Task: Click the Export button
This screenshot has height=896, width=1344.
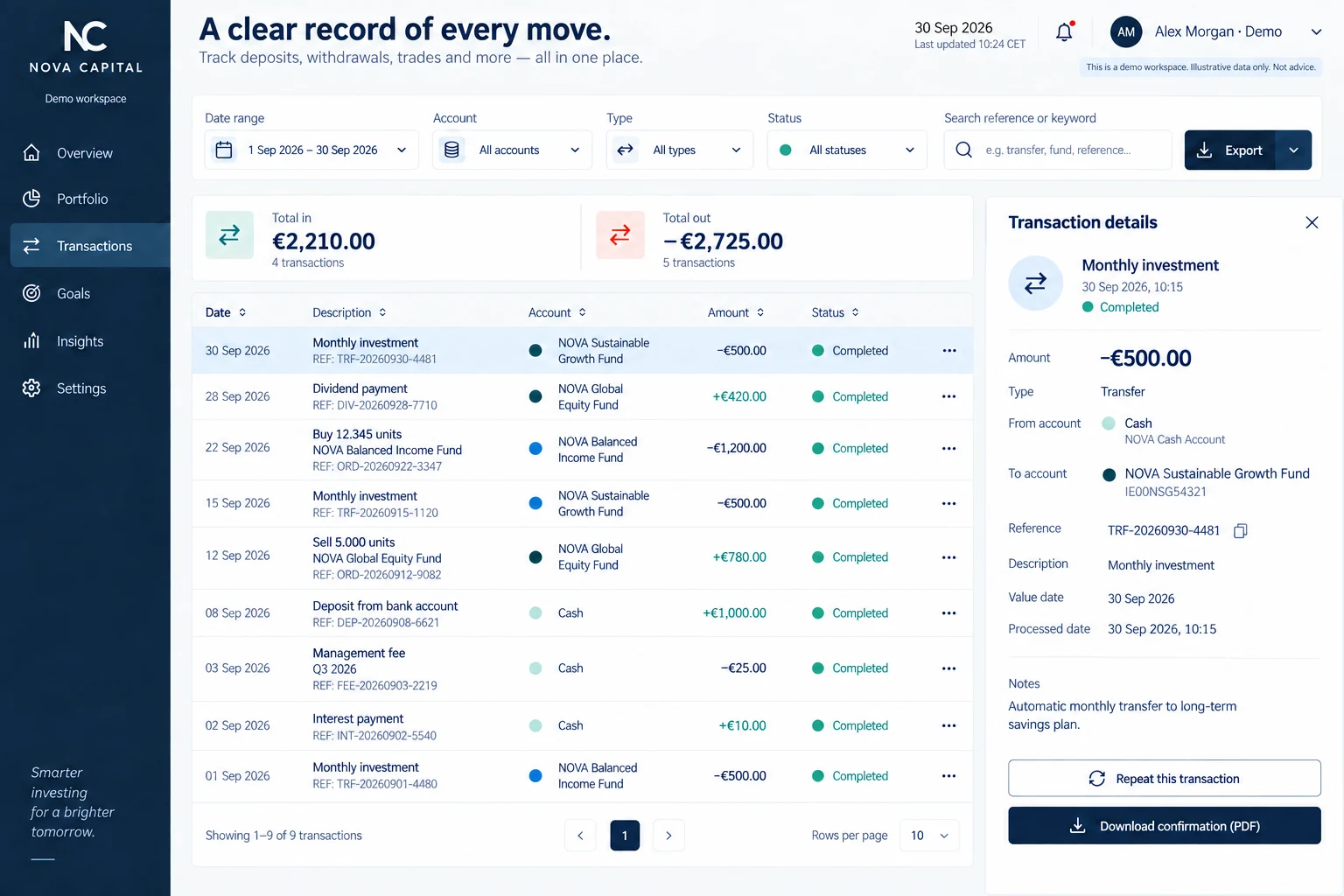Action: pos(1230,150)
